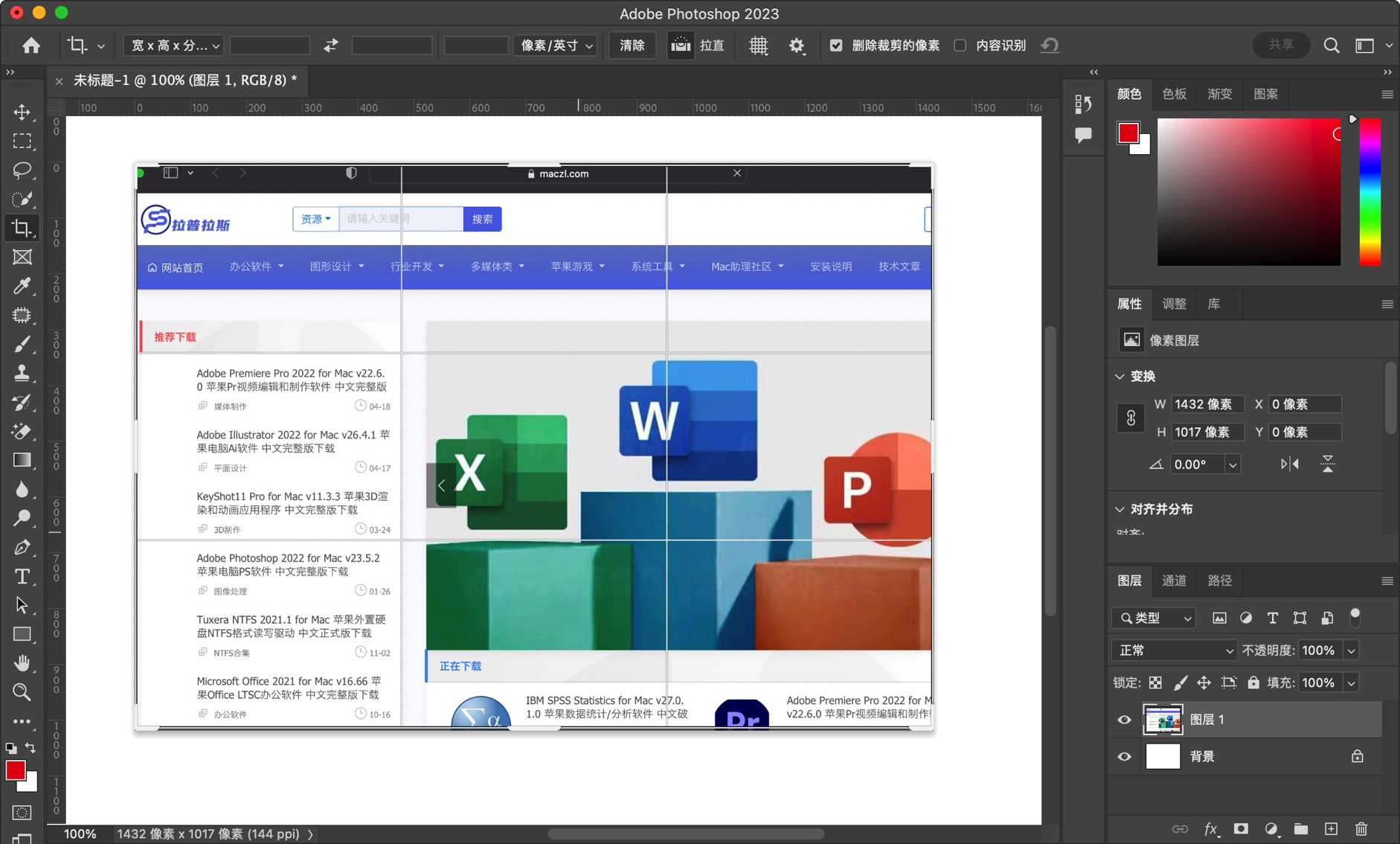The width and height of the screenshot is (1400, 844).
Task: Click the Home icon in options bar
Action: (31, 45)
